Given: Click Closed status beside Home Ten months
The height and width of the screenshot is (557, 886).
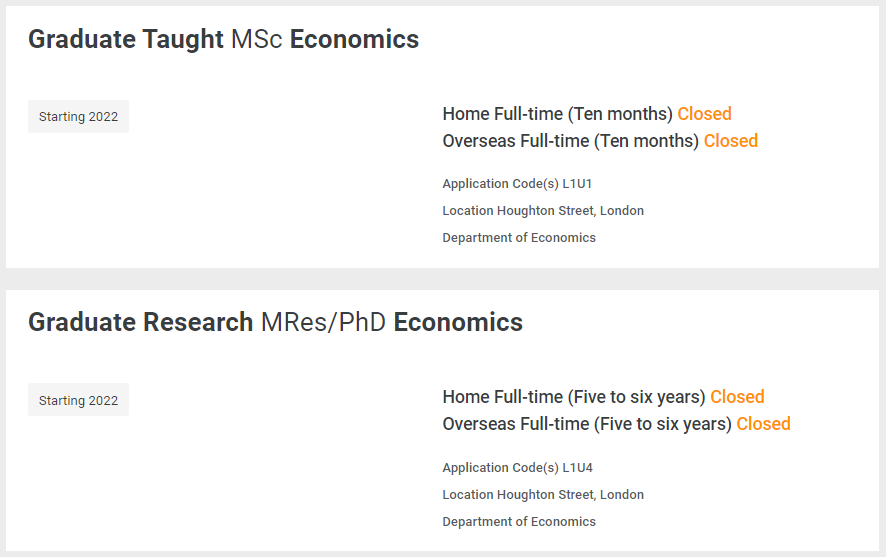Looking at the screenshot, I should pos(704,114).
